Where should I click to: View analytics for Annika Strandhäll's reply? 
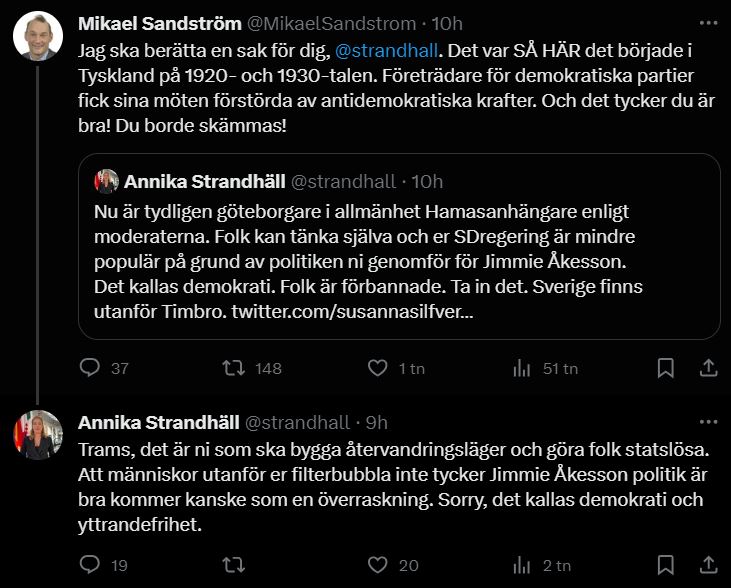[521, 565]
